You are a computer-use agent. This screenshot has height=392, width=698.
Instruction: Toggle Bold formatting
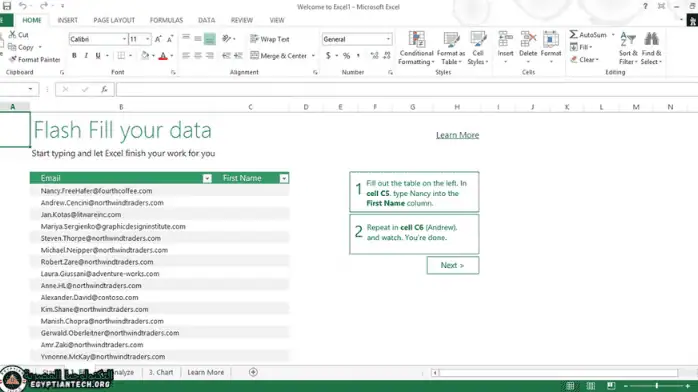[x=74, y=56]
